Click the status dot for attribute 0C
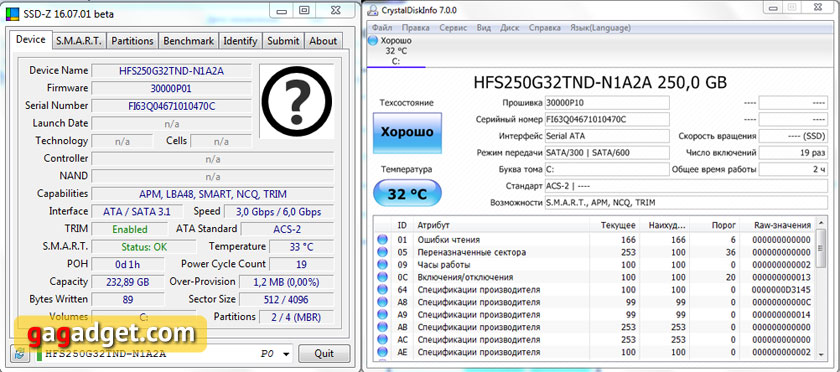The width and height of the screenshot is (840, 372). click(382, 277)
